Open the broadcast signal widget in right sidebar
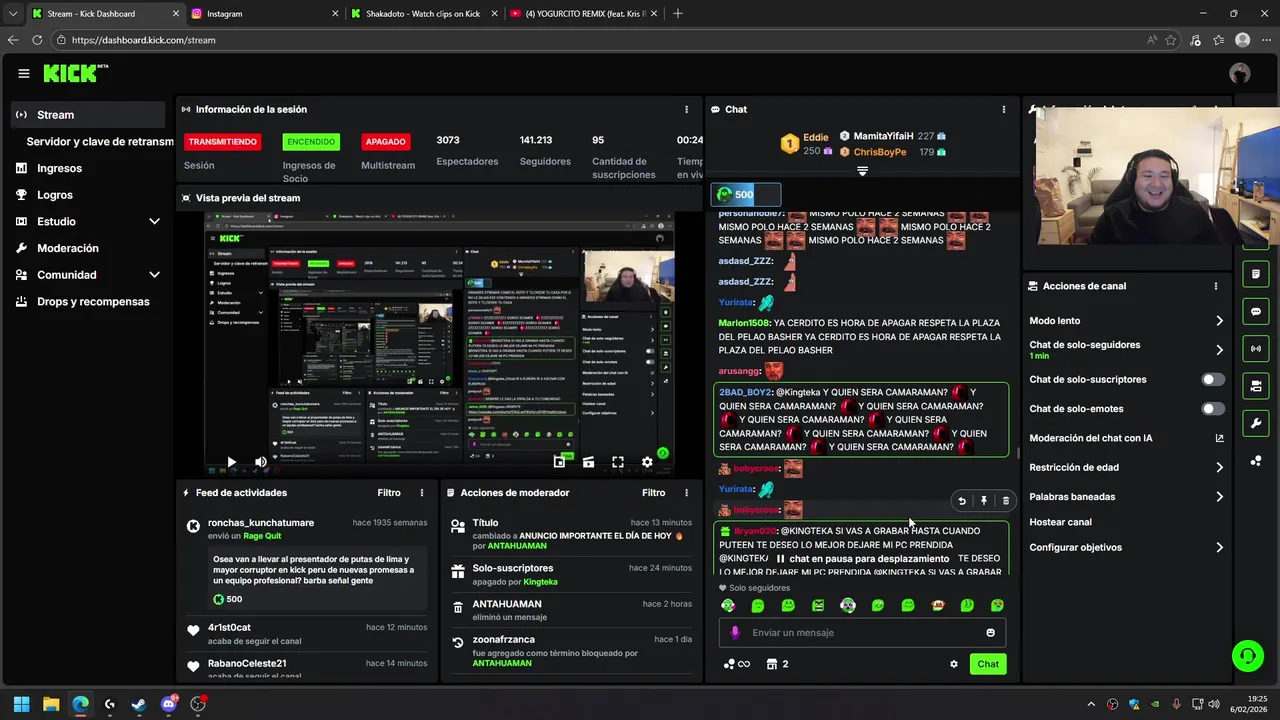The image size is (1280, 720). click(1256, 348)
